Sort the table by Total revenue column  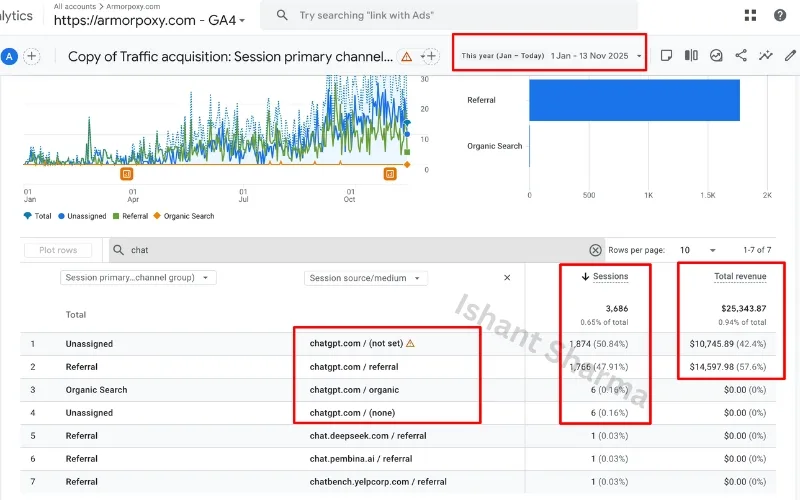click(x=738, y=275)
